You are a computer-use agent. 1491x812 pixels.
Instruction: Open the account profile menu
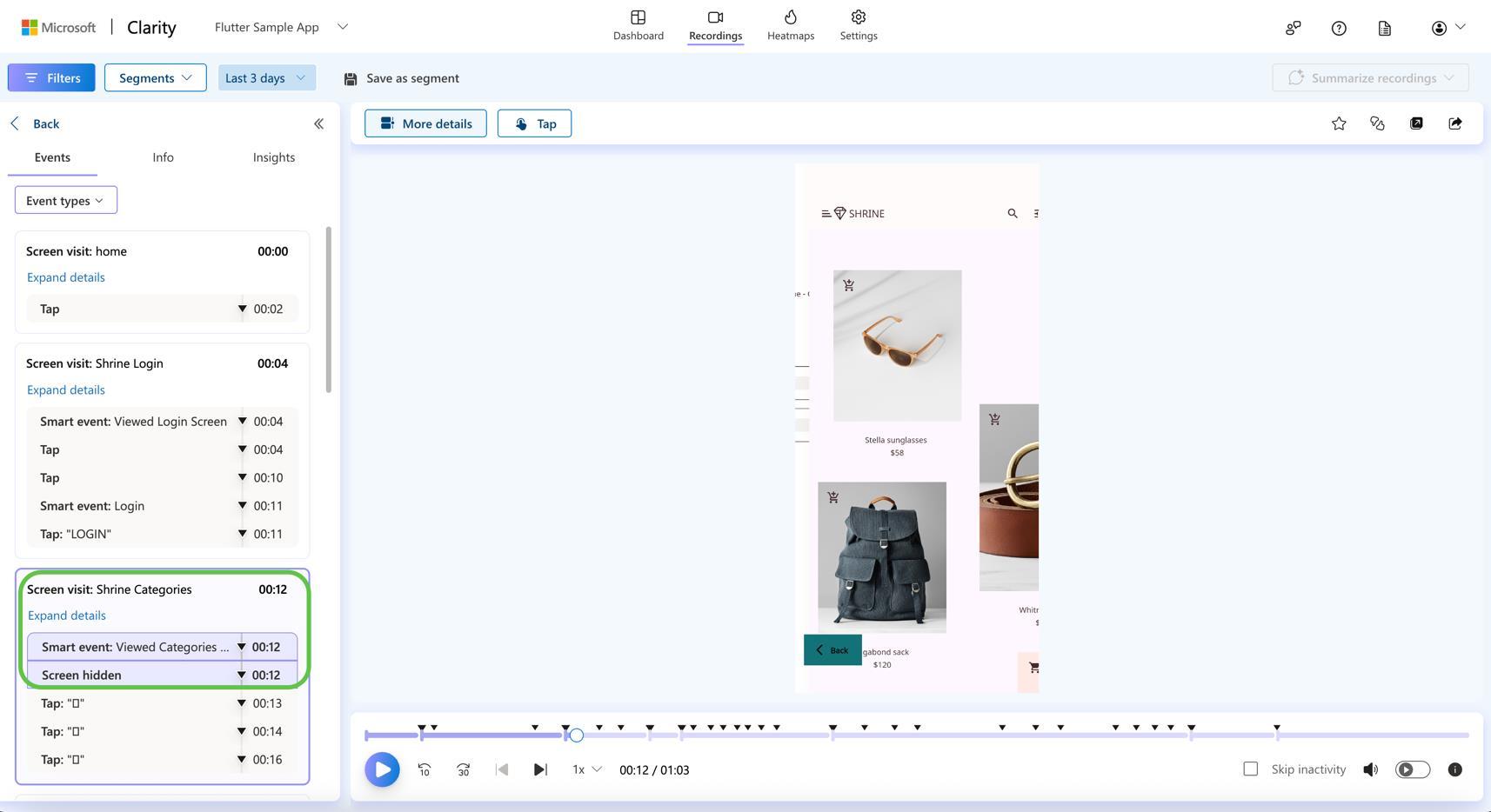pos(1448,28)
